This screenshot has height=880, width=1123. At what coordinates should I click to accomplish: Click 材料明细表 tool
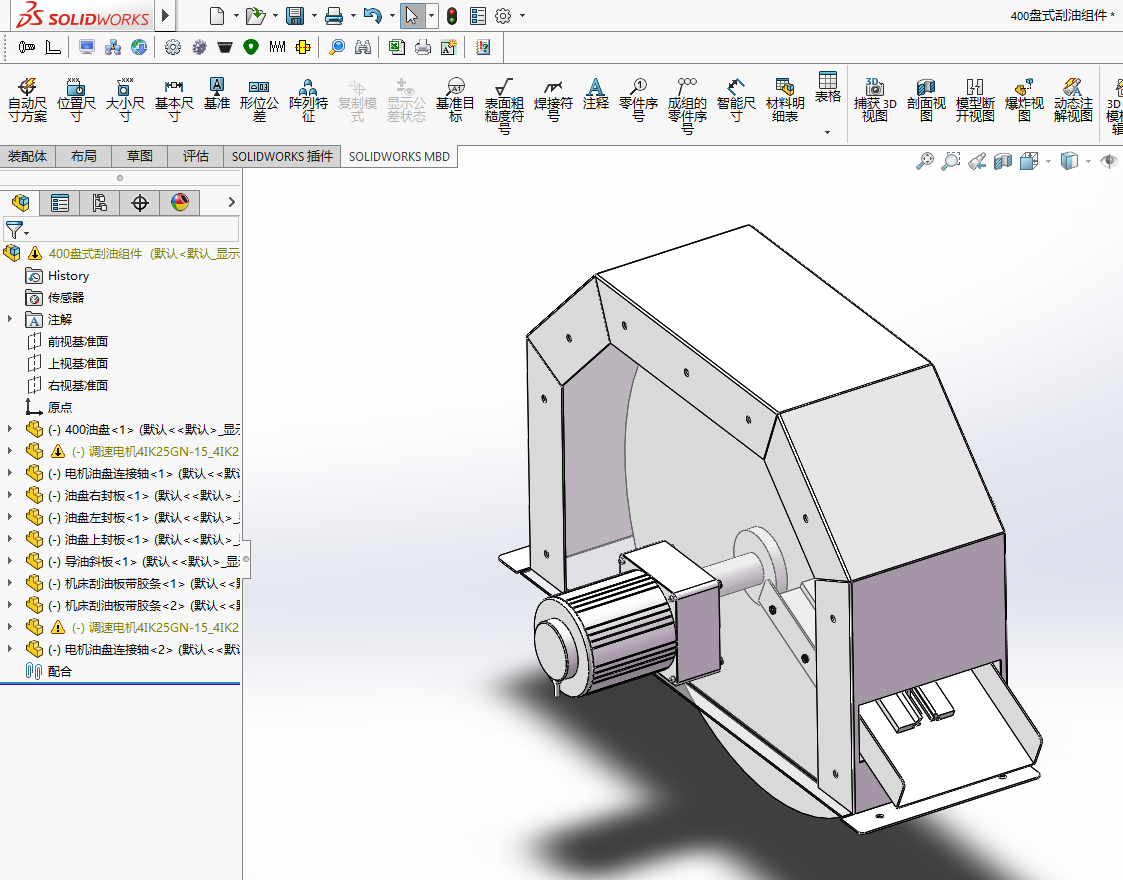785,100
